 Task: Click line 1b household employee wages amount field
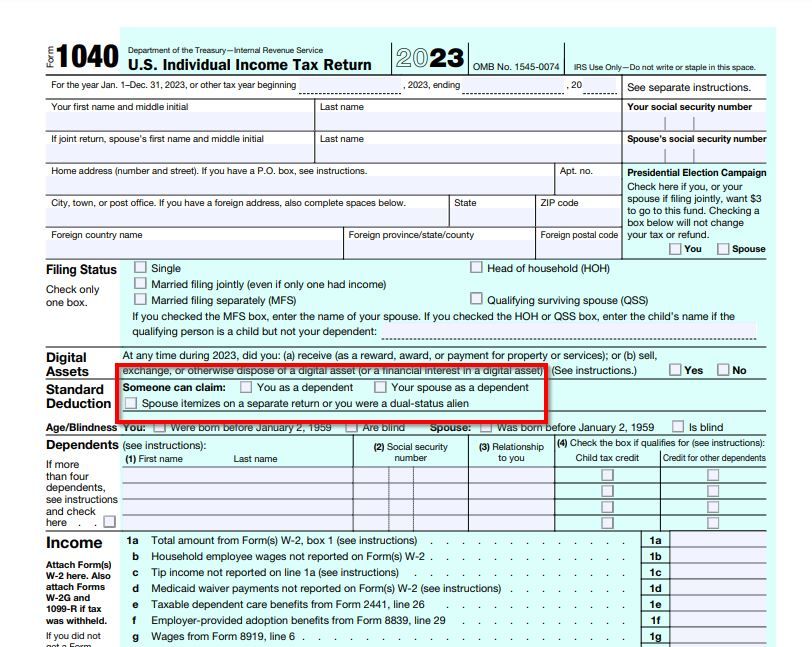(718, 556)
